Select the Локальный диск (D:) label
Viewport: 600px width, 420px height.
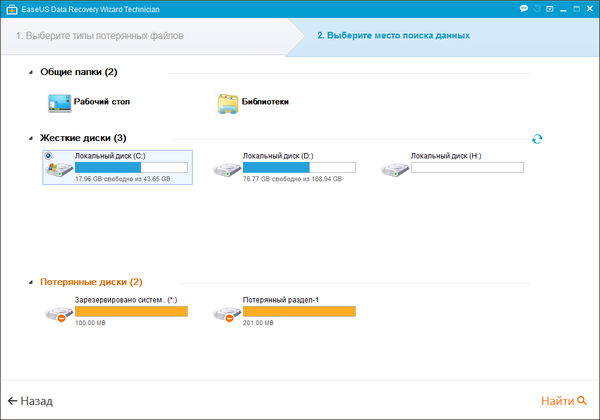coord(278,156)
